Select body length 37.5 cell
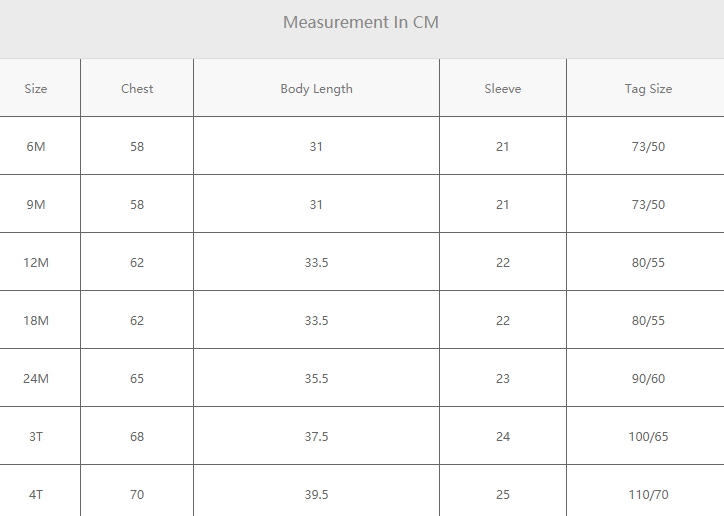The height and width of the screenshot is (516, 724). point(316,436)
